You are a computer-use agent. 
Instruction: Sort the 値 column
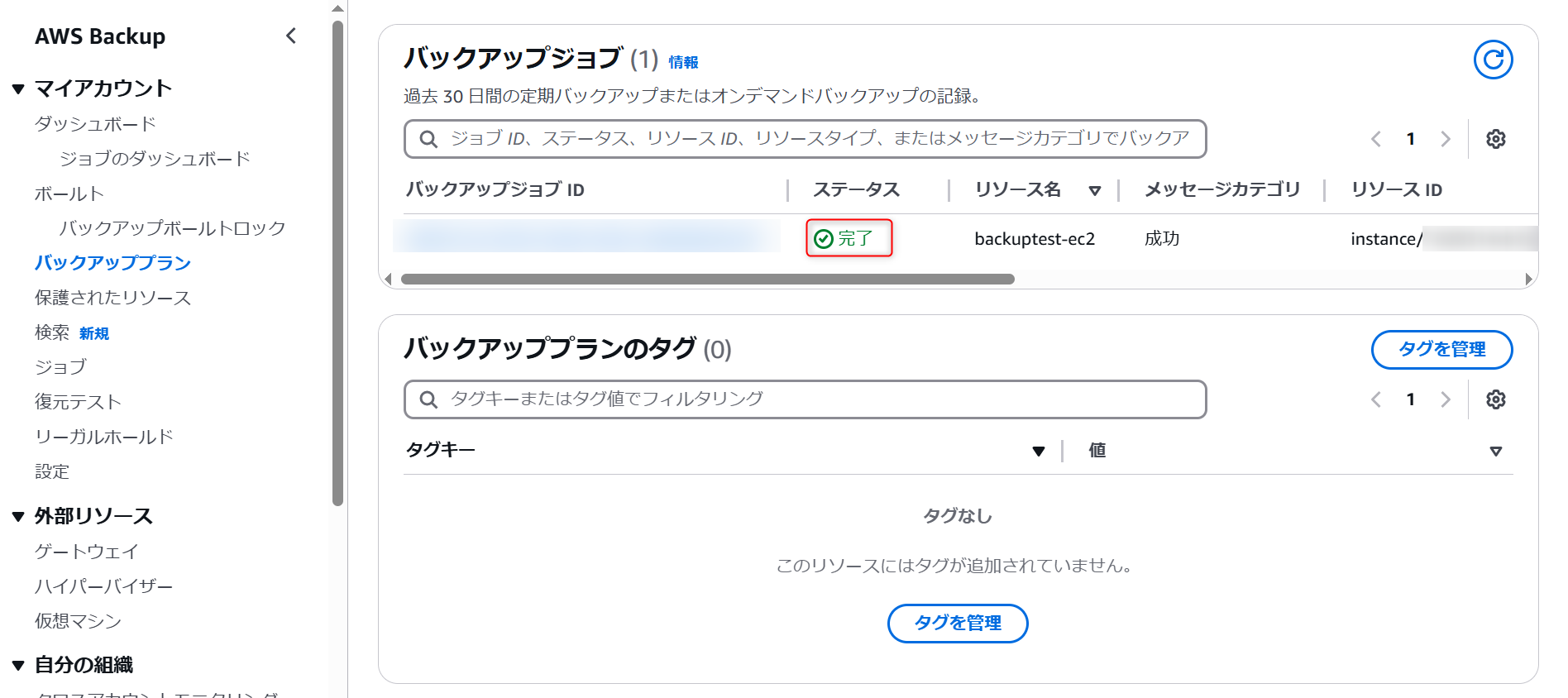[x=1495, y=451]
